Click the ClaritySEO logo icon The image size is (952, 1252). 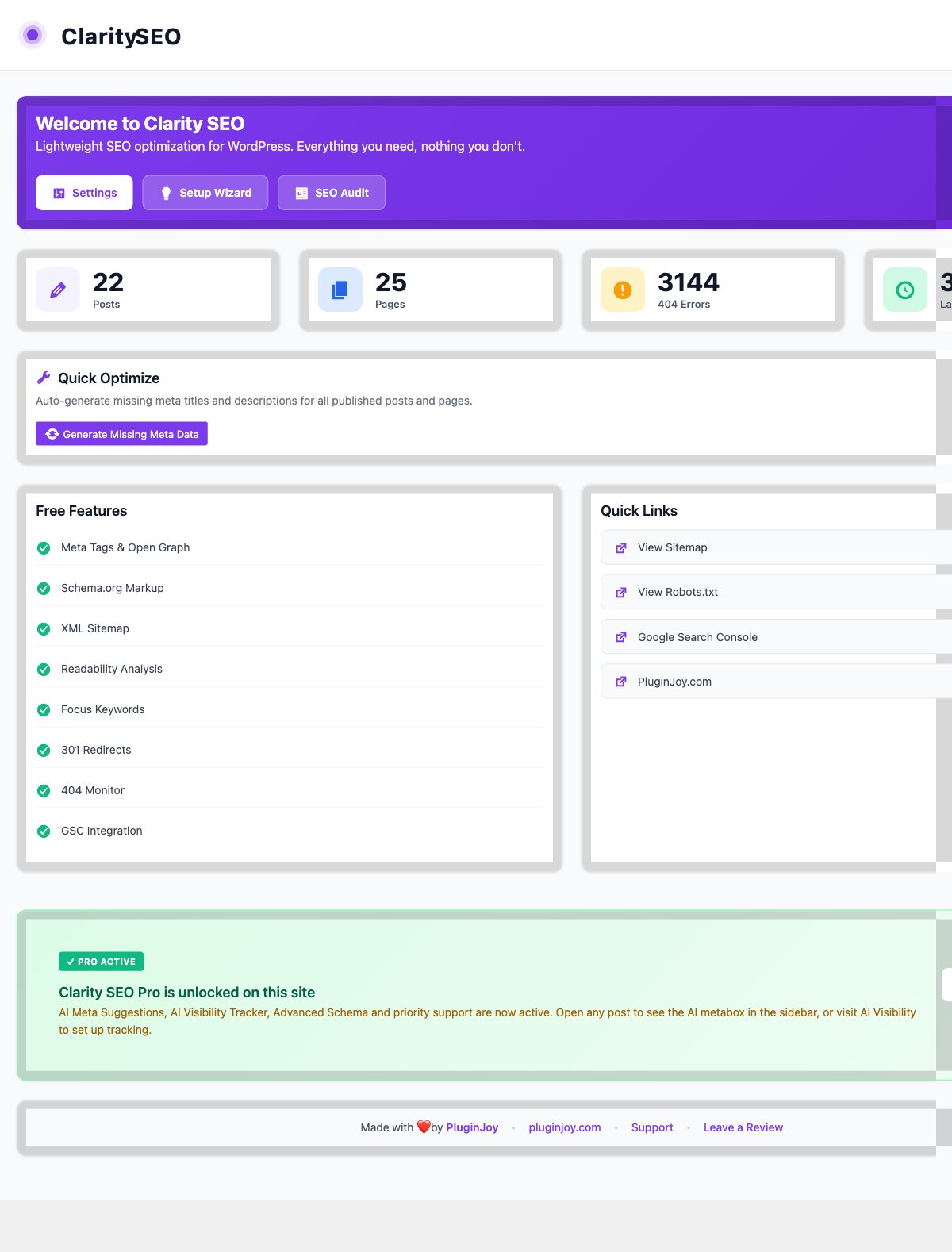point(33,35)
